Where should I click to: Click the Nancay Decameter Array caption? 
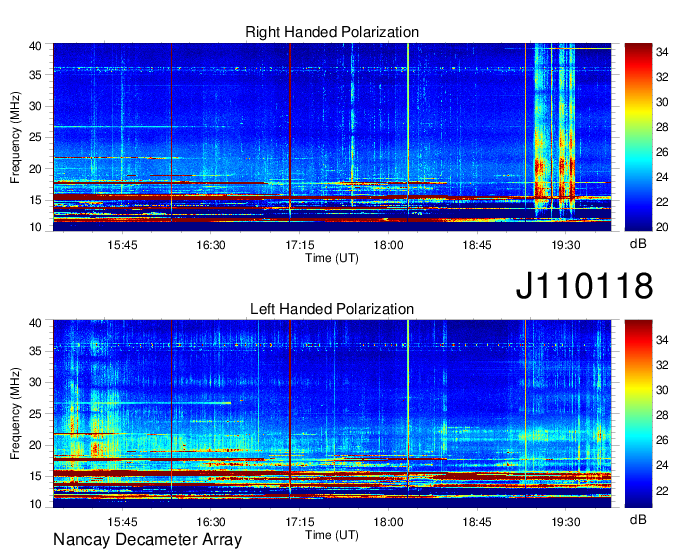click(147, 540)
